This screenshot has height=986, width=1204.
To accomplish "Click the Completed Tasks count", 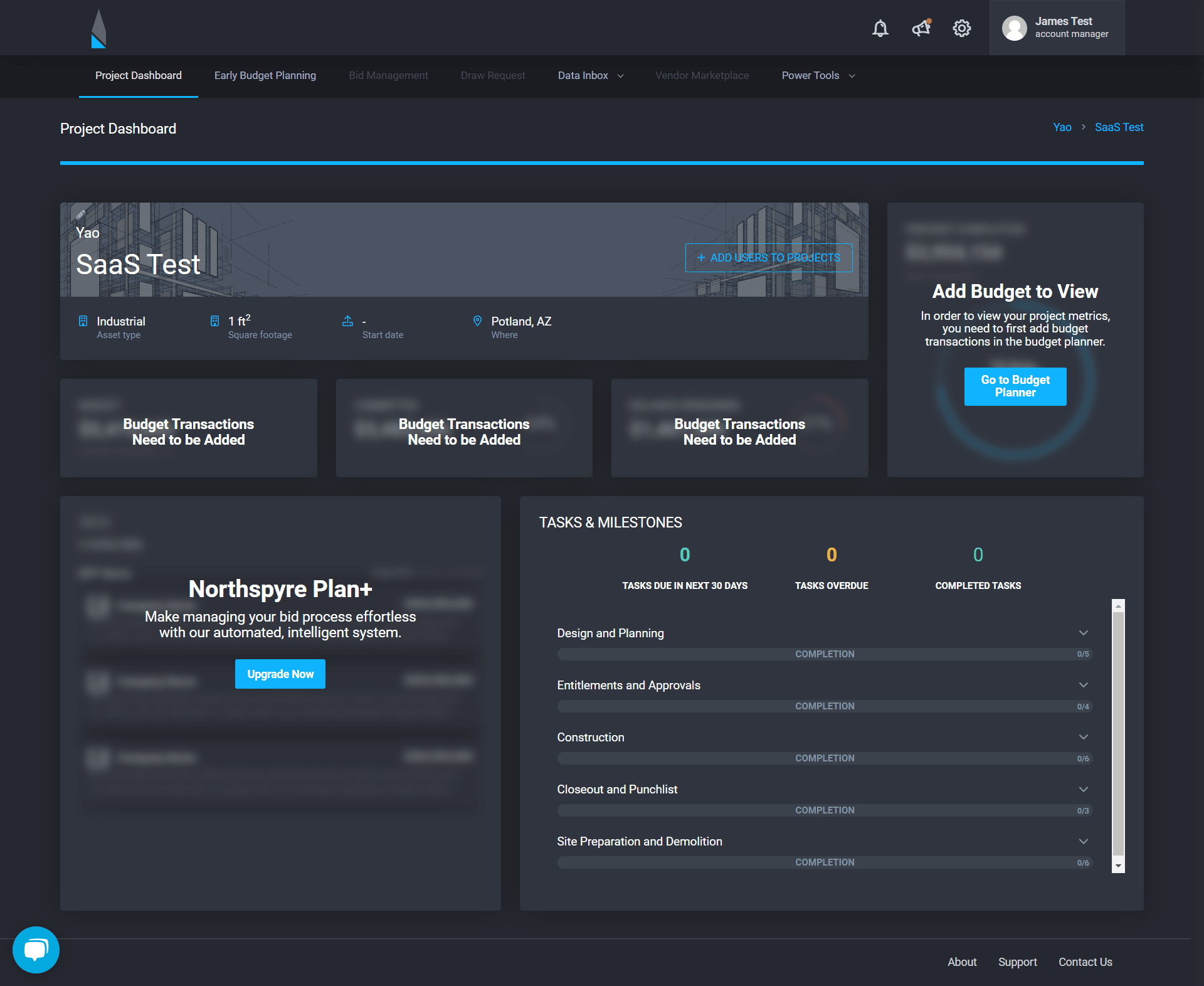I will [x=978, y=555].
